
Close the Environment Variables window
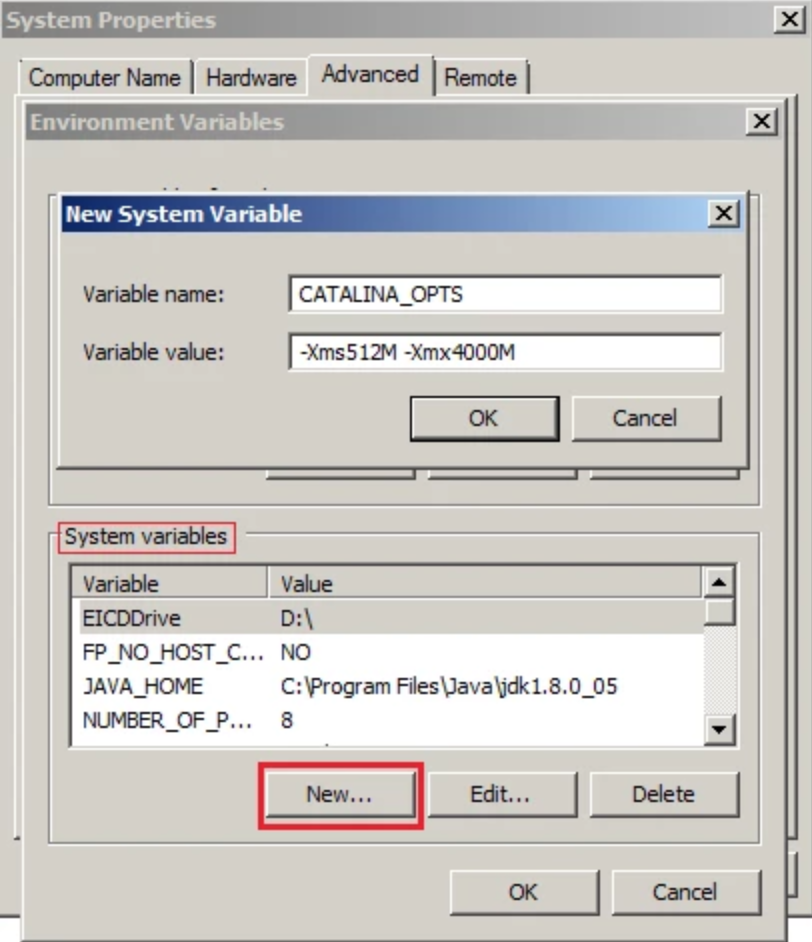[x=761, y=122]
